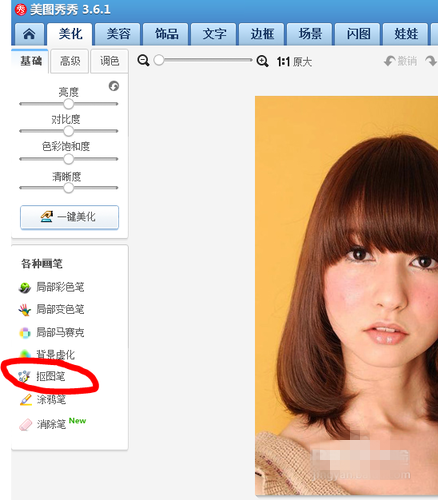Click the 消除笔 label
The height and width of the screenshot is (500, 438).
click(51, 424)
